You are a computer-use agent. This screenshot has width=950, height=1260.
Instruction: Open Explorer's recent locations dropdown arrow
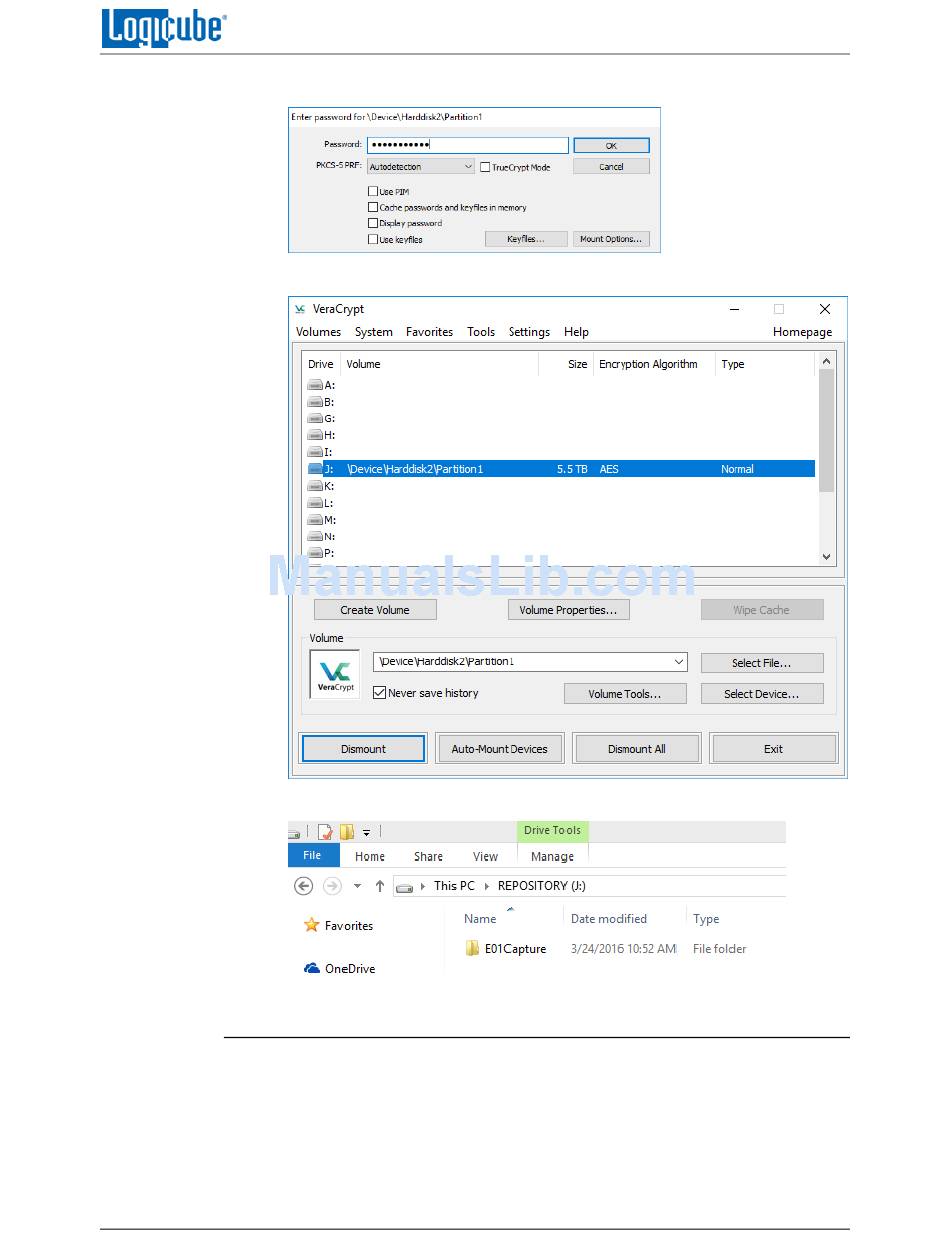pyautogui.click(x=357, y=887)
